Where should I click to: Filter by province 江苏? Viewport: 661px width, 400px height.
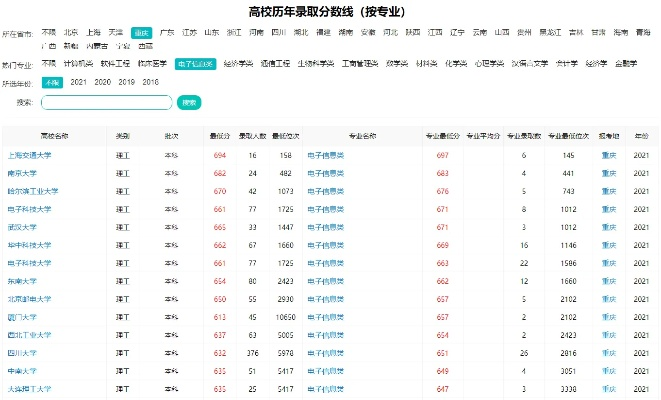point(189,32)
